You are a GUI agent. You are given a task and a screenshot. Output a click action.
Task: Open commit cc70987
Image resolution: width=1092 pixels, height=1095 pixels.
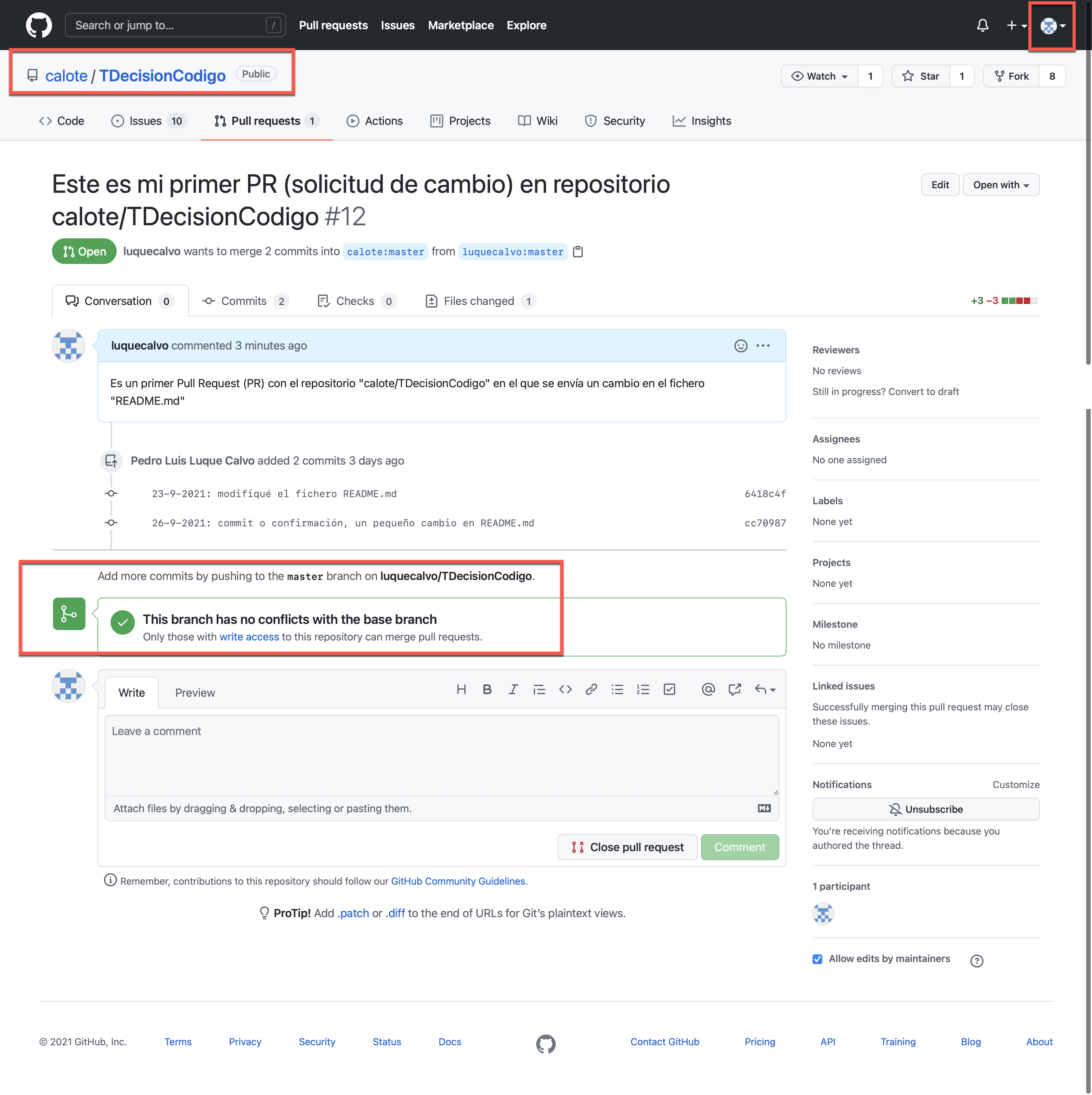pyautogui.click(x=765, y=523)
